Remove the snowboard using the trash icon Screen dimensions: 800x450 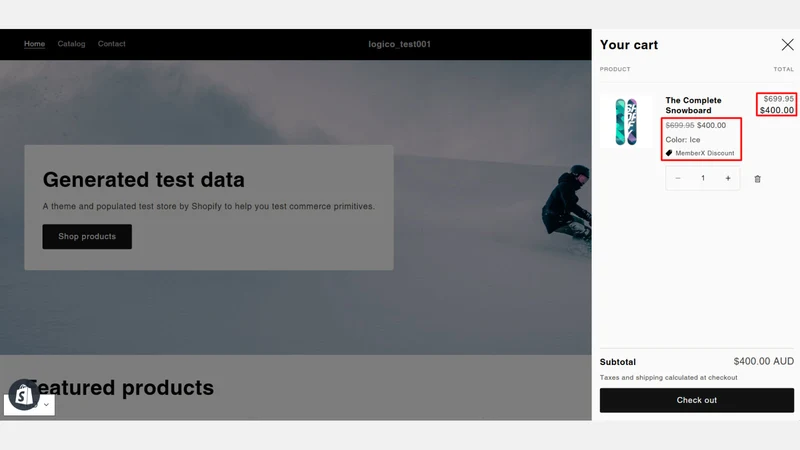pyautogui.click(x=757, y=179)
